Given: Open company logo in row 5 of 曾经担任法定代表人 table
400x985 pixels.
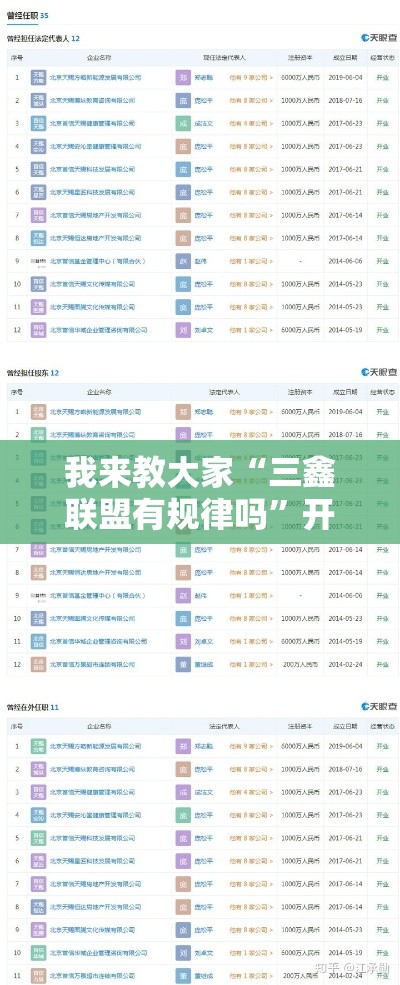Looking at the screenshot, I should (38, 170).
